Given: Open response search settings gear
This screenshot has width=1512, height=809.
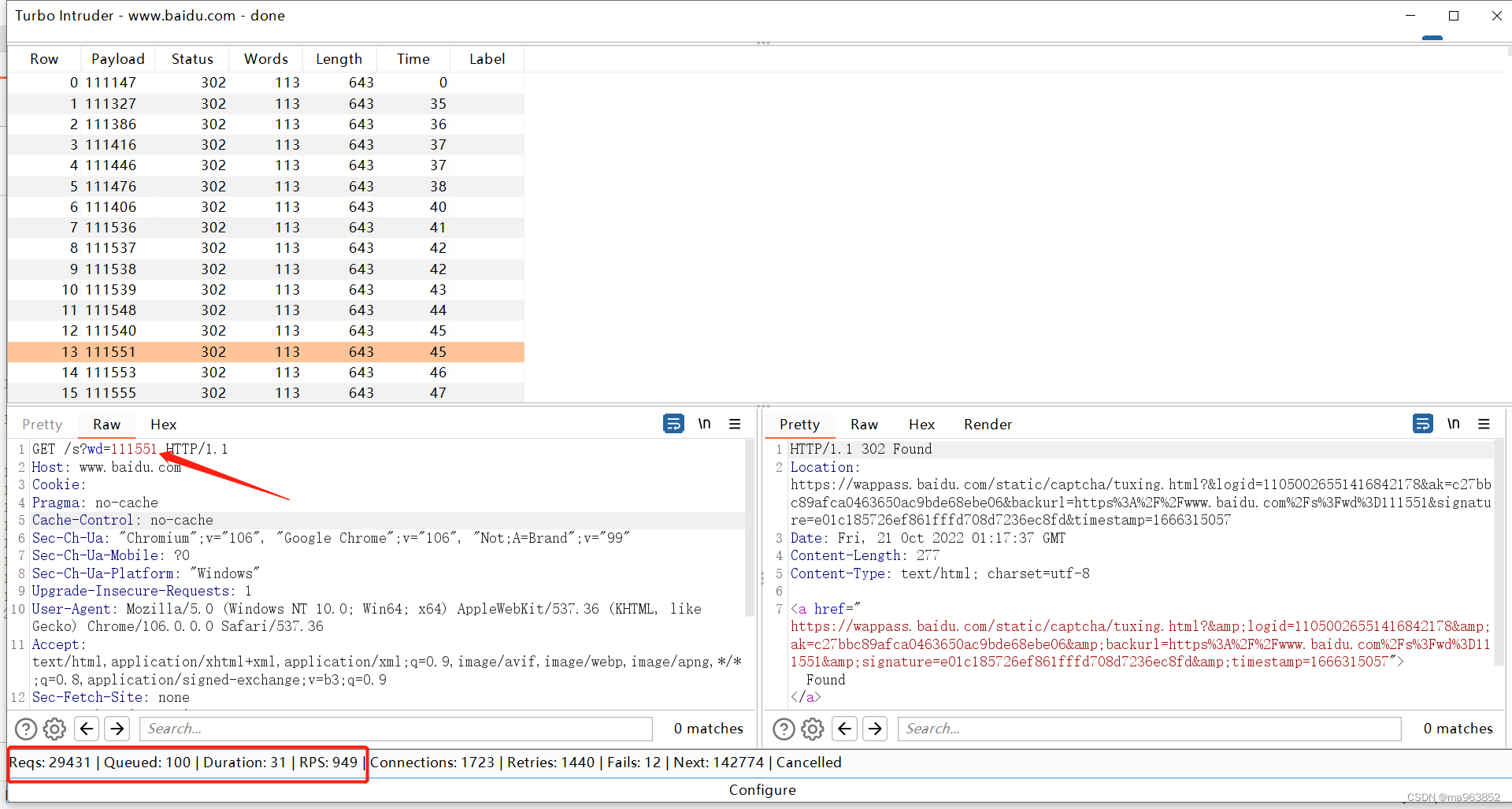Looking at the screenshot, I should pyautogui.click(x=813, y=729).
